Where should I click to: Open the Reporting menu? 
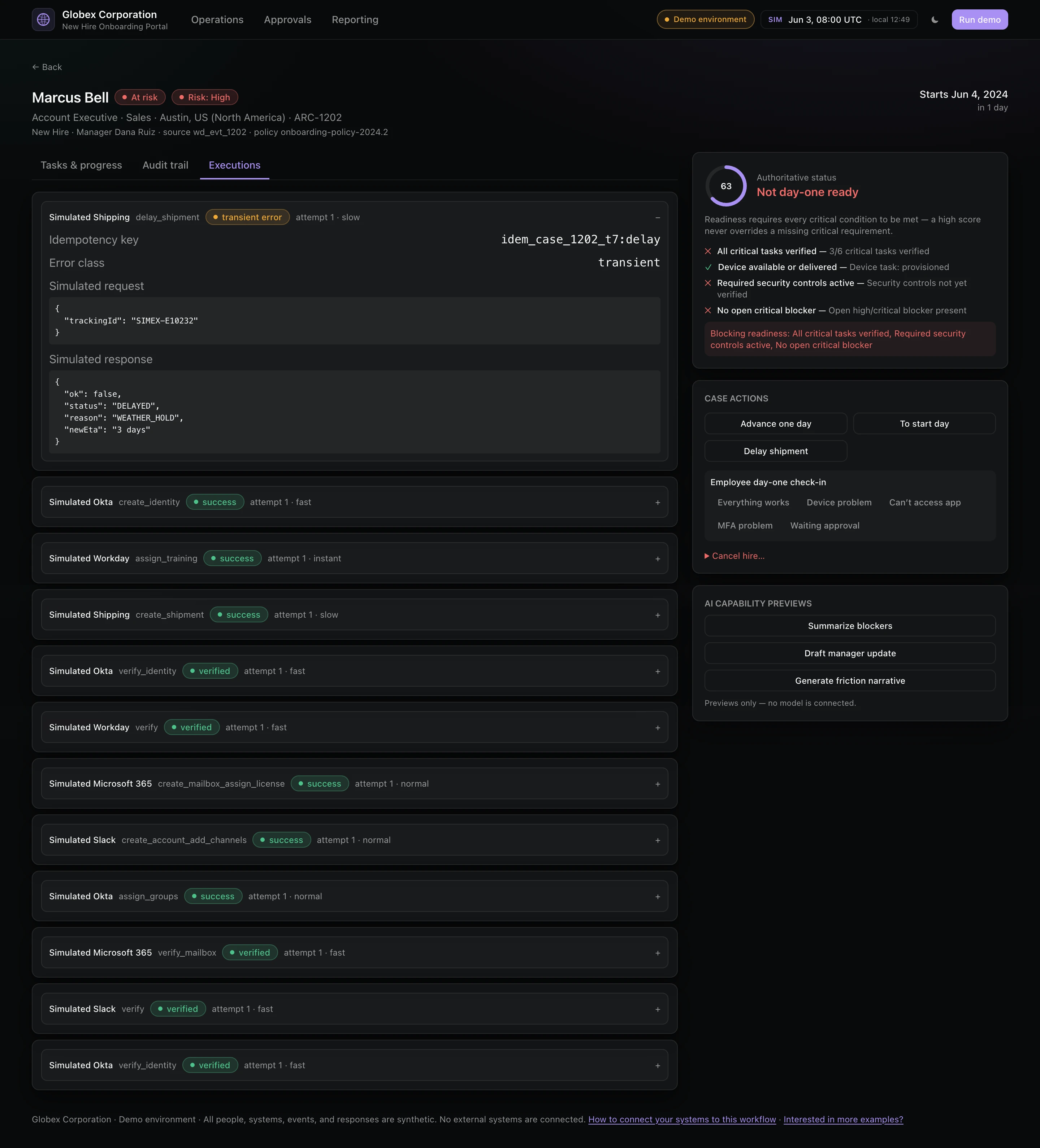tap(355, 19)
